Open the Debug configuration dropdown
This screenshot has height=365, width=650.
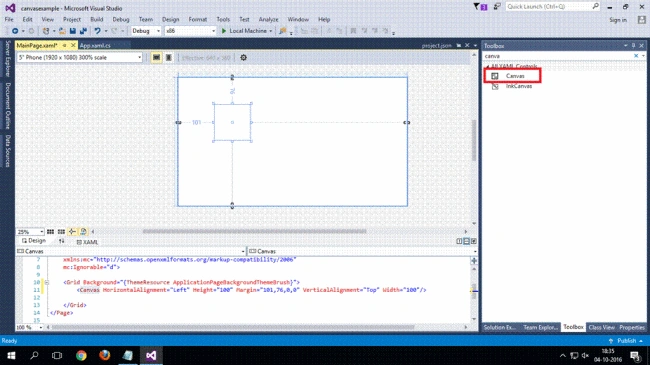(x=146, y=31)
